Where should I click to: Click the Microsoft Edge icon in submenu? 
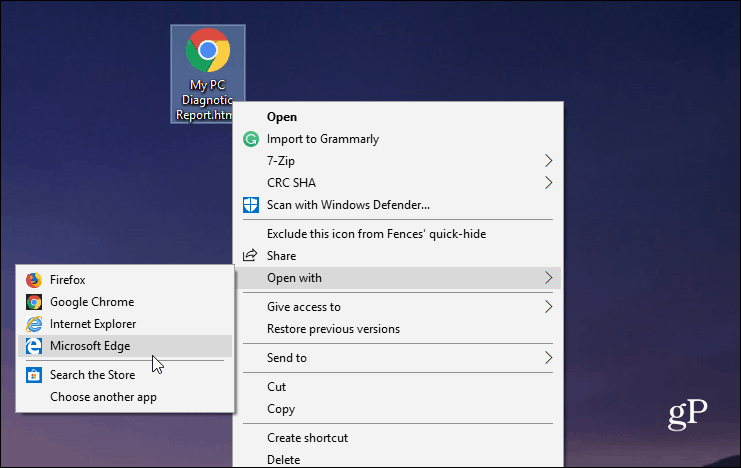(34, 346)
